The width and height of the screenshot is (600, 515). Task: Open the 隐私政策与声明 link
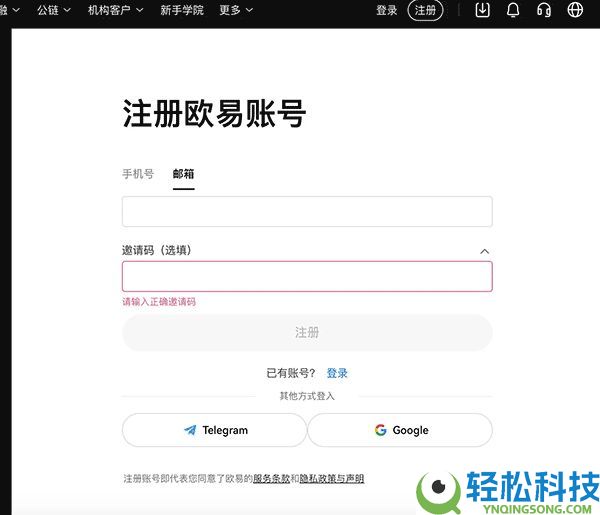331,478
